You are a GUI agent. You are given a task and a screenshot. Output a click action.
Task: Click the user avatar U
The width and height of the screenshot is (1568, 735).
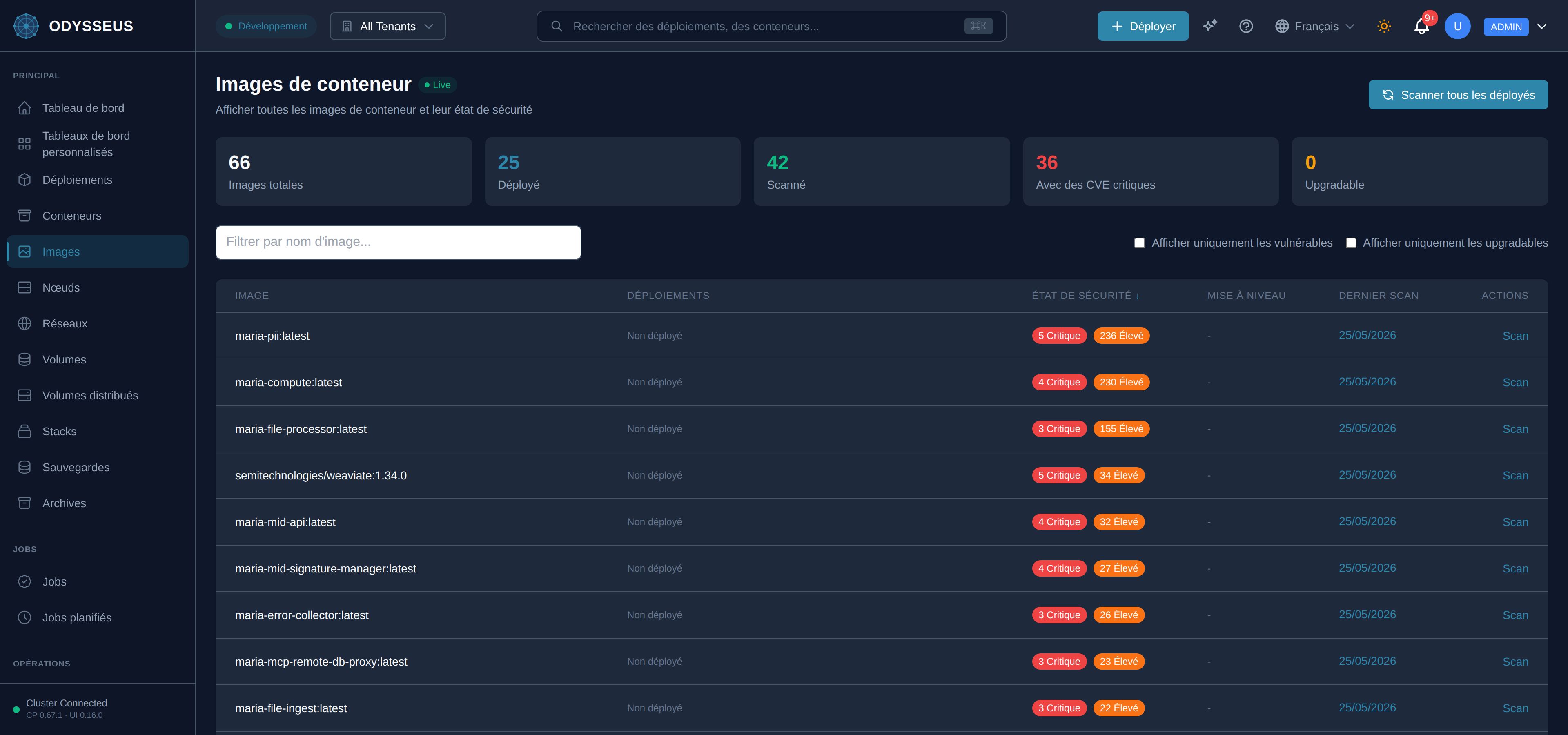(x=1457, y=26)
